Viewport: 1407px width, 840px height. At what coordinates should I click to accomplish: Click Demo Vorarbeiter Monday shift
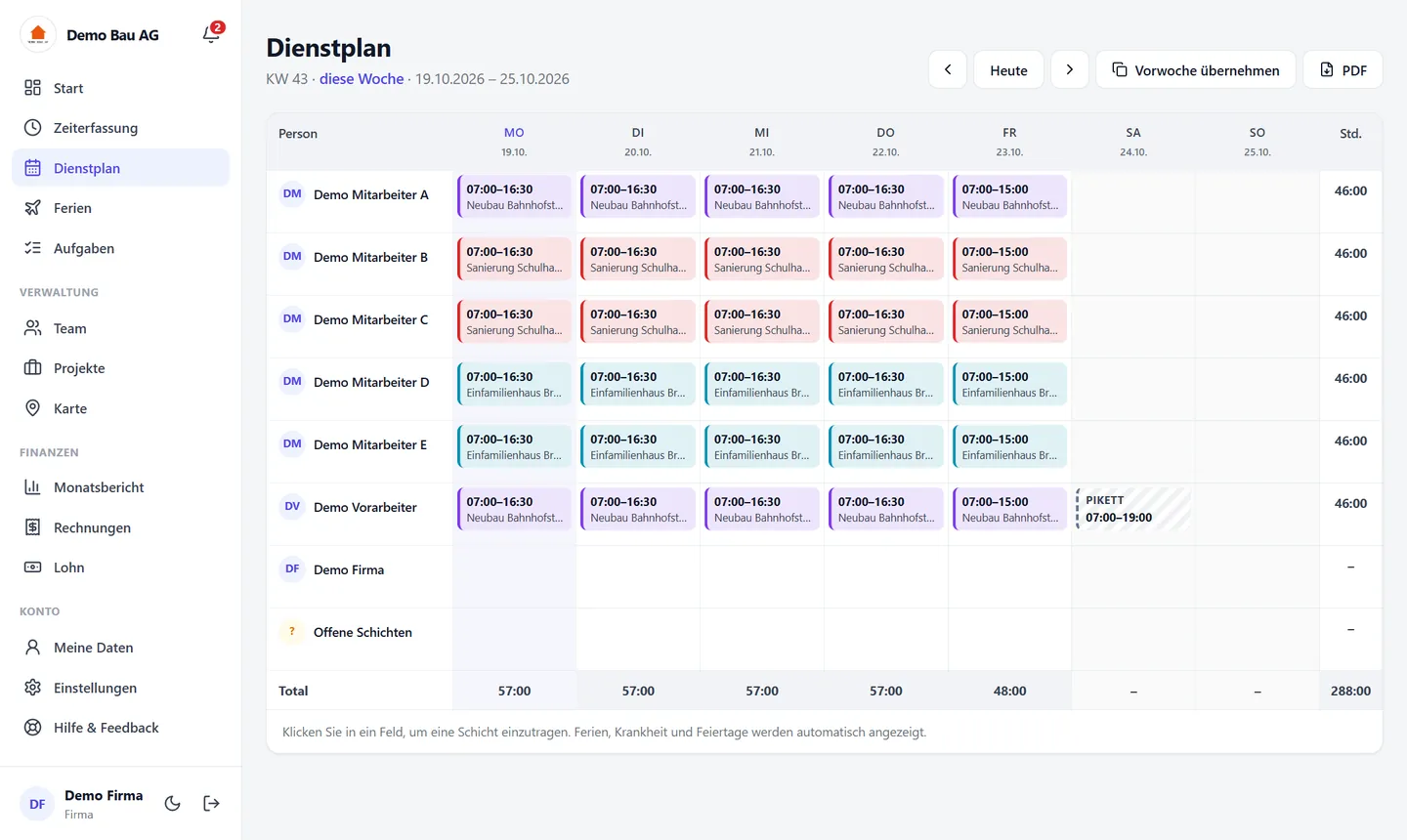515,509
